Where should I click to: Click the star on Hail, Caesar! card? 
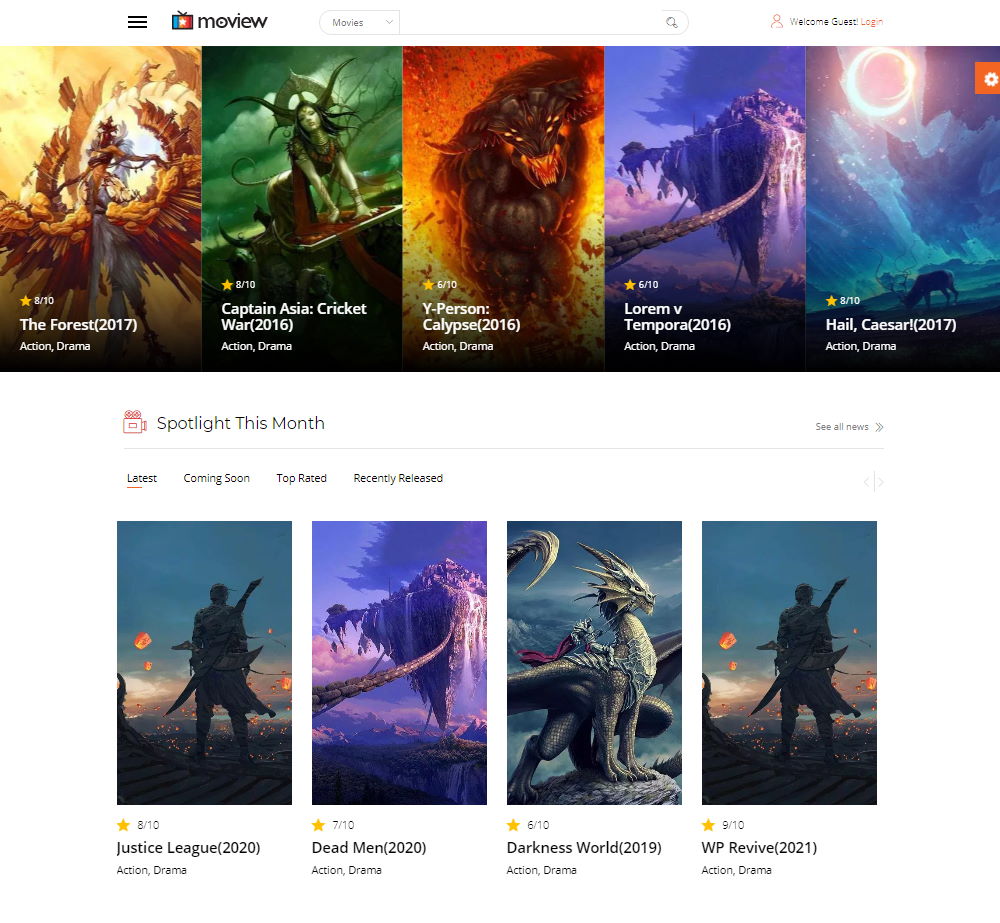pos(832,300)
